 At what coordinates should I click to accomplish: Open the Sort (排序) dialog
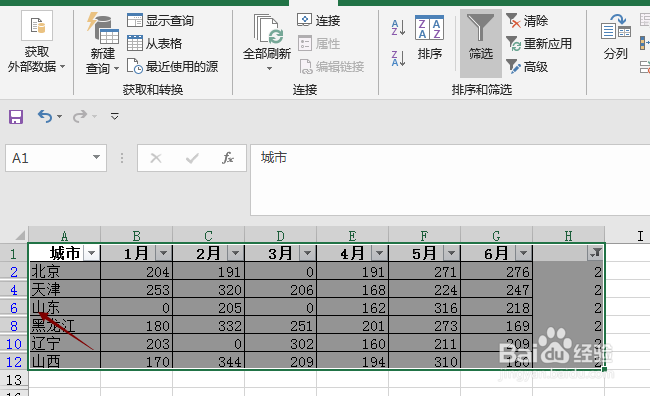[x=429, y=38]
